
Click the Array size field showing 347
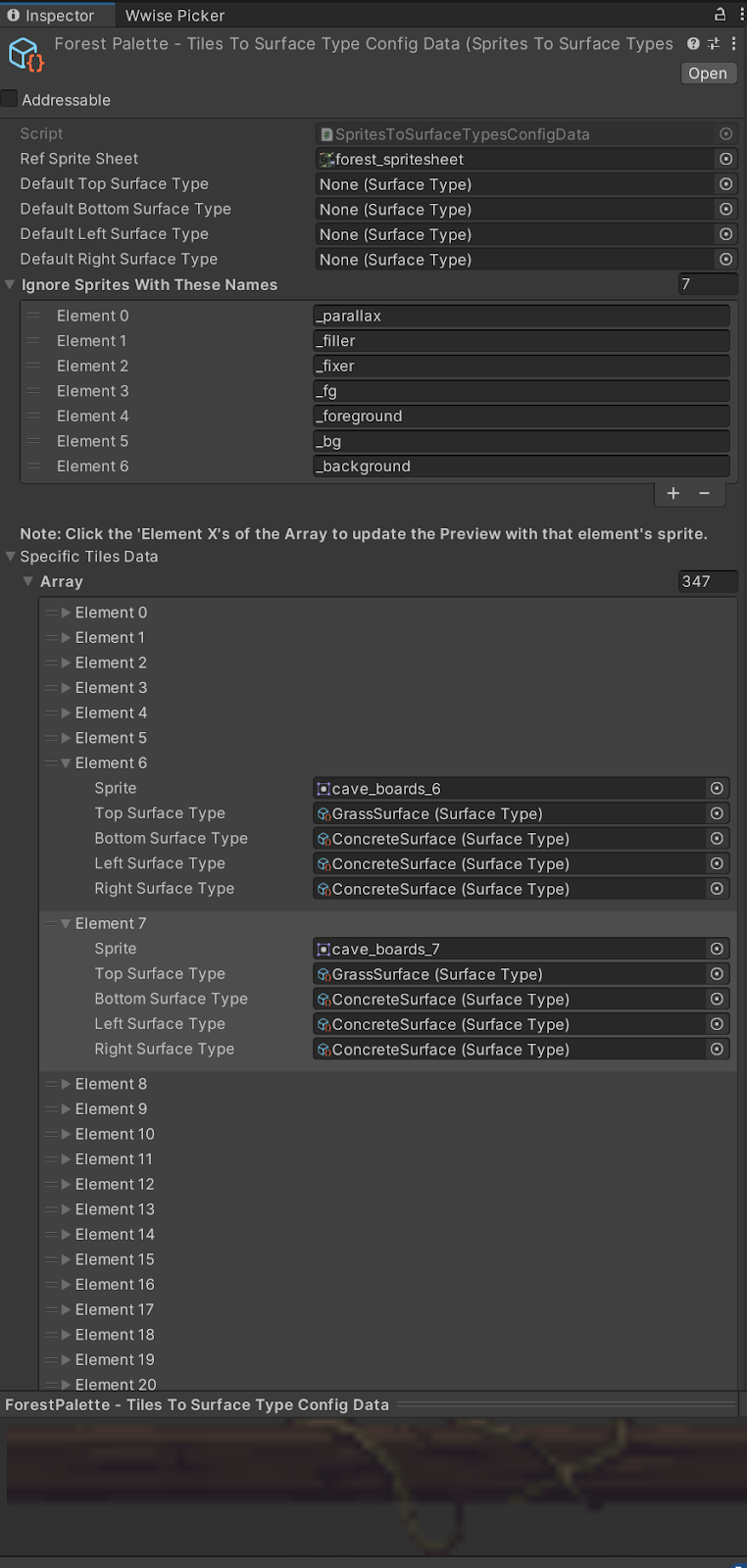click(x=706, y=582)
